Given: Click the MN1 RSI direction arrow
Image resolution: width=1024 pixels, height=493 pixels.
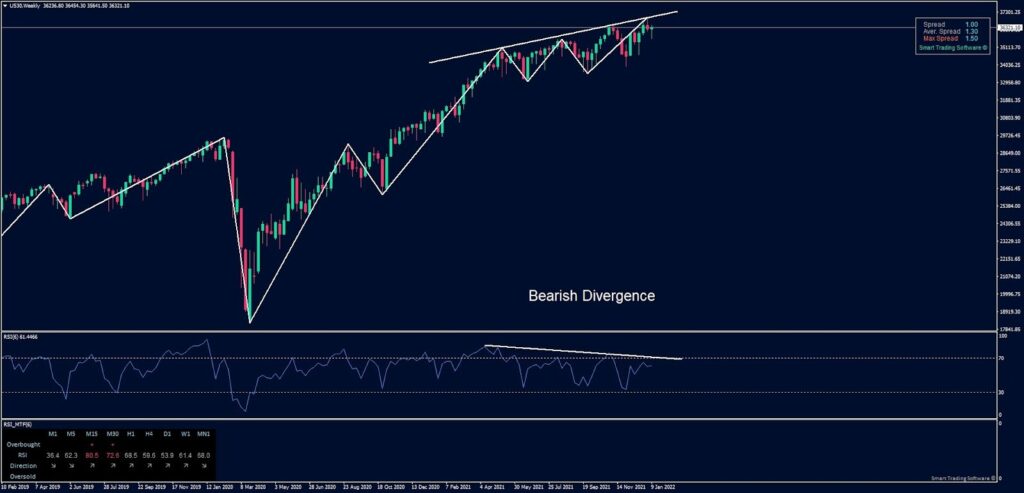Looking at the screenshot, I should [204, 466].
